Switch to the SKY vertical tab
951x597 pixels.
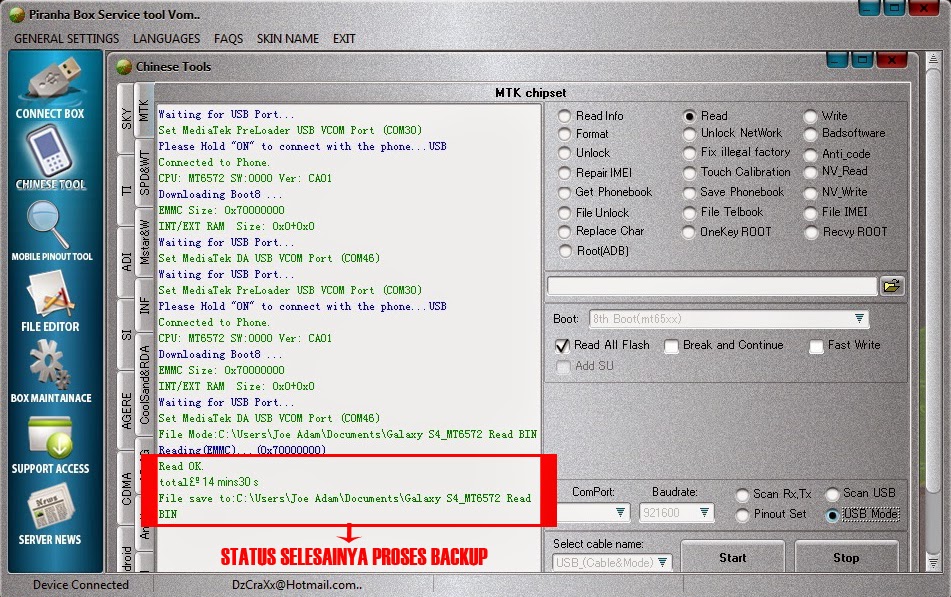[x=126, y=118]
